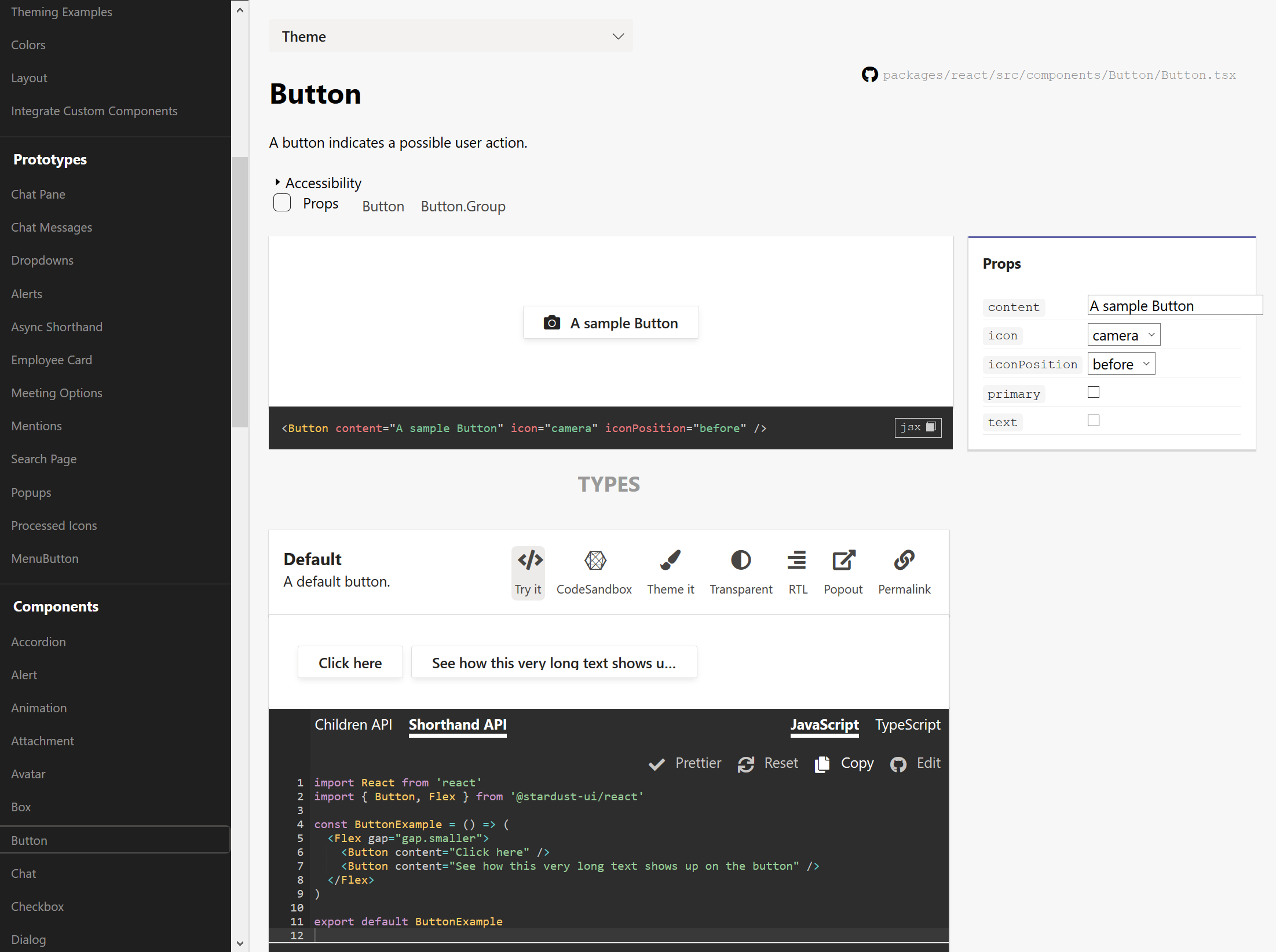Screen dimensions: 1276x952
Task: Enable RTL layout icon
Action: pyautogui.click(x=796, y=561)
